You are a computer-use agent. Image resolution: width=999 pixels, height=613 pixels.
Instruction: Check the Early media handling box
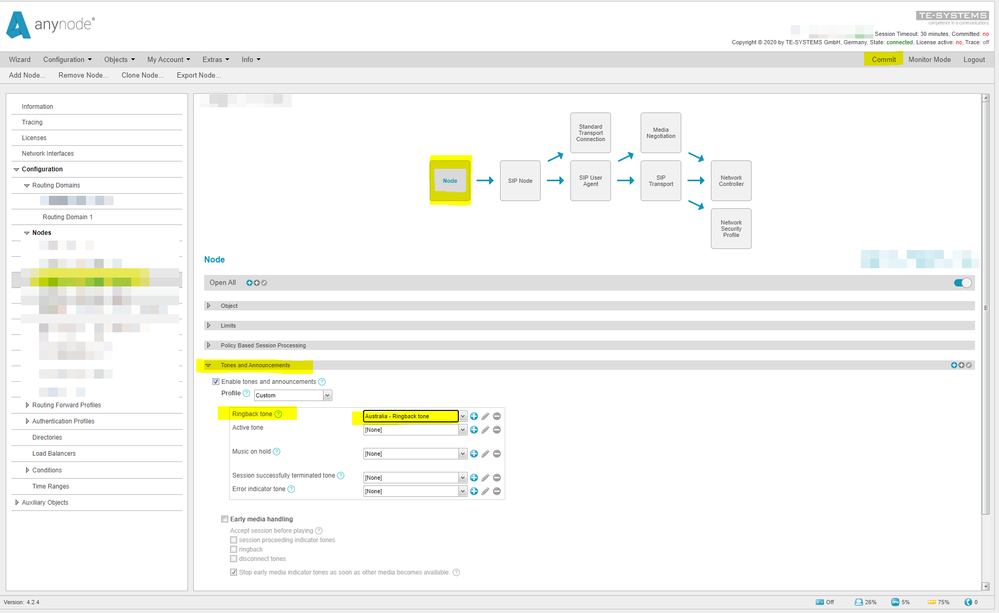[224, 519]
